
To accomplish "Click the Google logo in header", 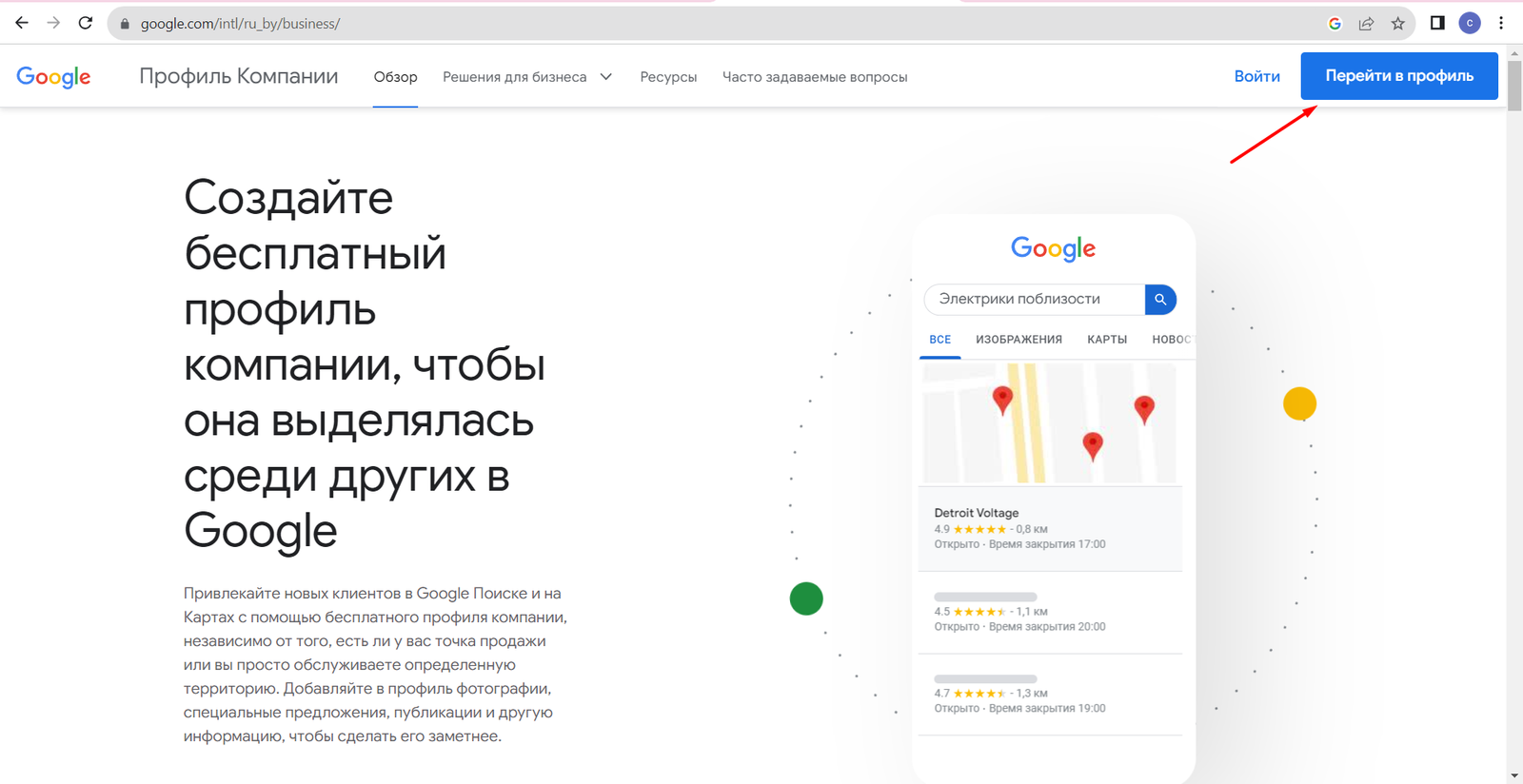I will (53, 77).
